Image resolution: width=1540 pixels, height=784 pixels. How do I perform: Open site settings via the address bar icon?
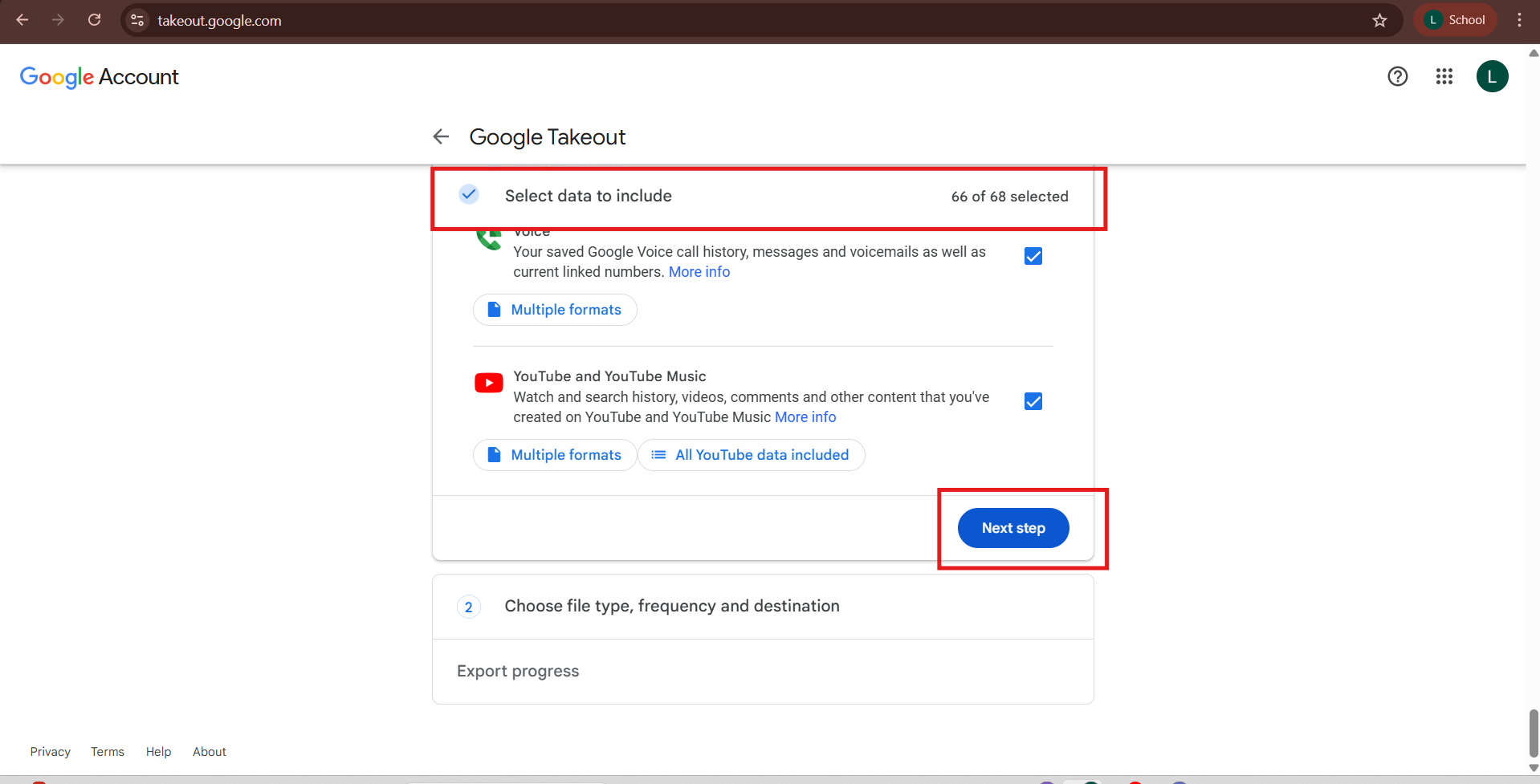[136, 20]
